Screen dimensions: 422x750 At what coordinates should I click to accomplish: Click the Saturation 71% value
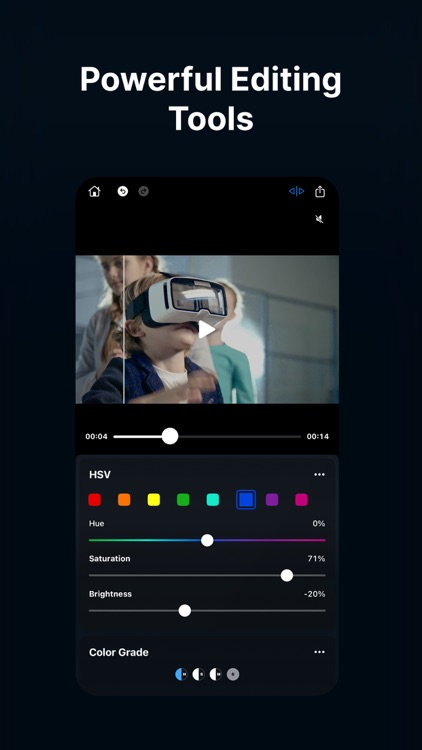pyautogui.click(x=316, y=559)
